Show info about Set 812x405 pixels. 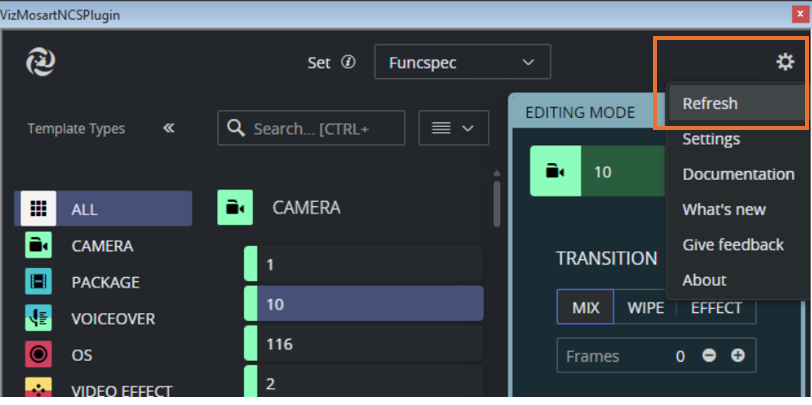click(x=349, y=63)
